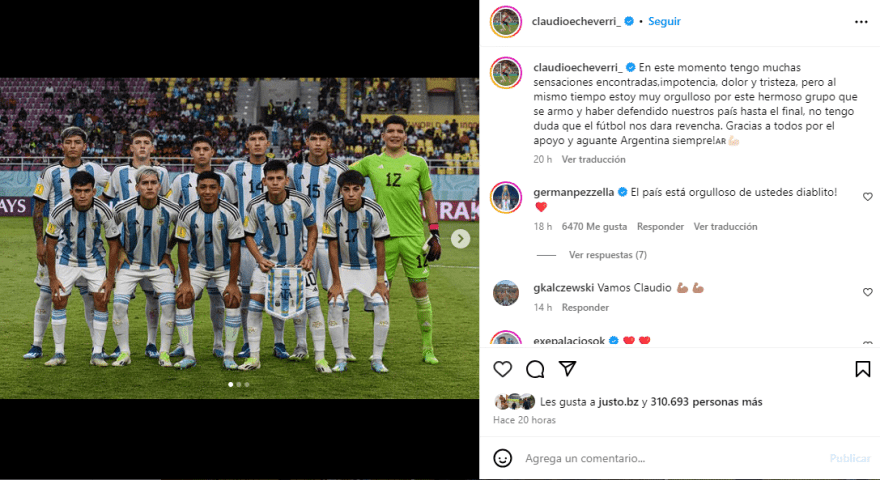Image resolution: width=880 pixels, height=480 pixels.
Task: Expand Ver respuestas (7) replies
Action: pyautogui.click(x=608, y=255)
